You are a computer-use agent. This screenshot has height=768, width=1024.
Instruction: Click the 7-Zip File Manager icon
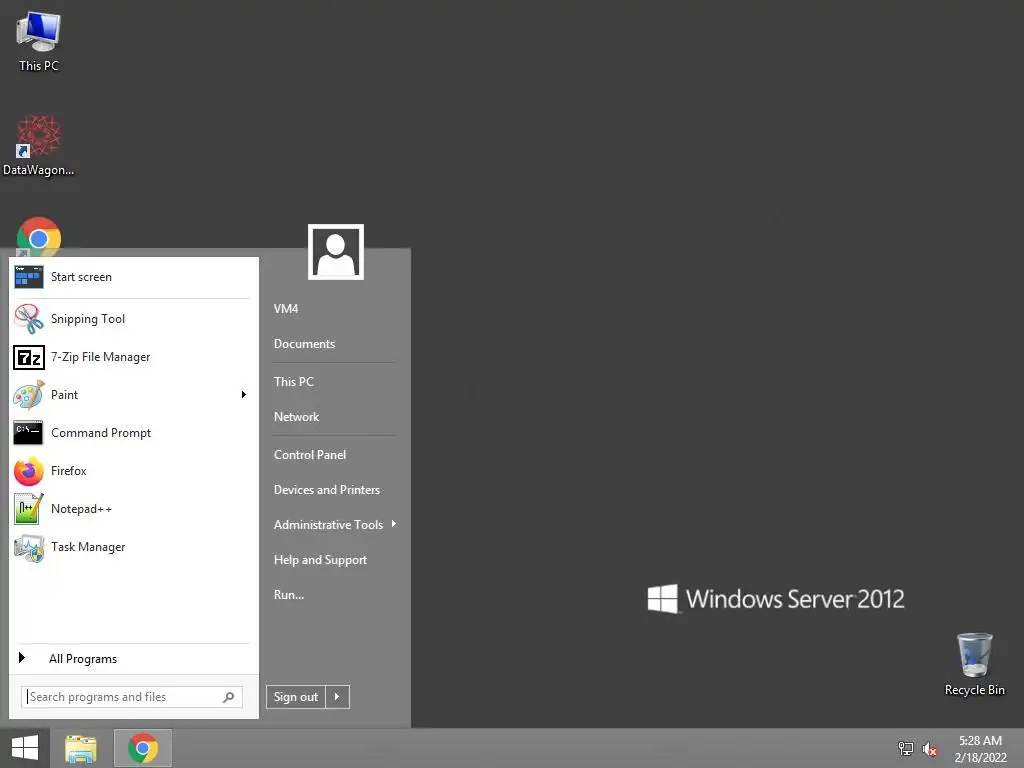[x=28, y=357]
